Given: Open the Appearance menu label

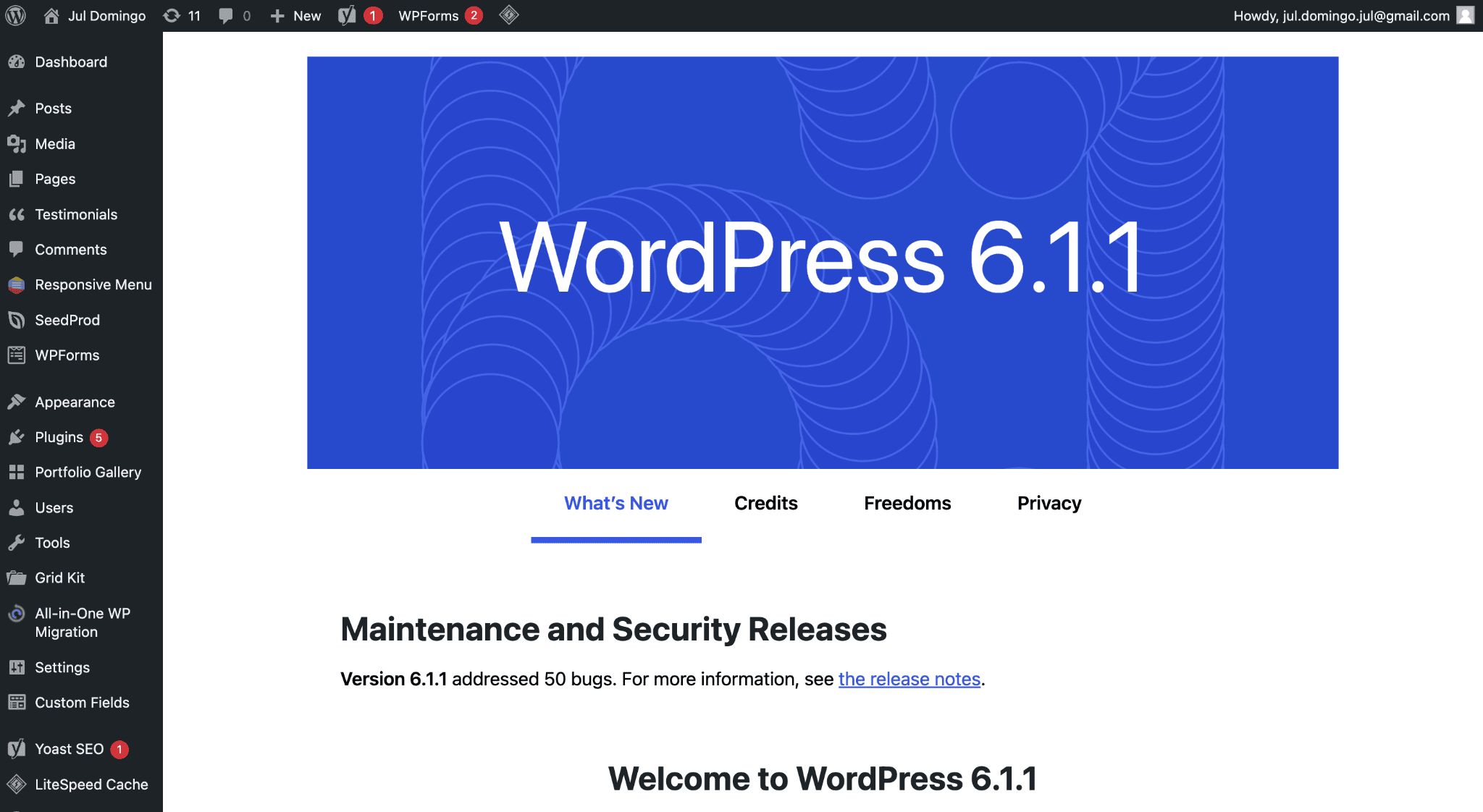Looking at the screenshot, I should point(75,402).
